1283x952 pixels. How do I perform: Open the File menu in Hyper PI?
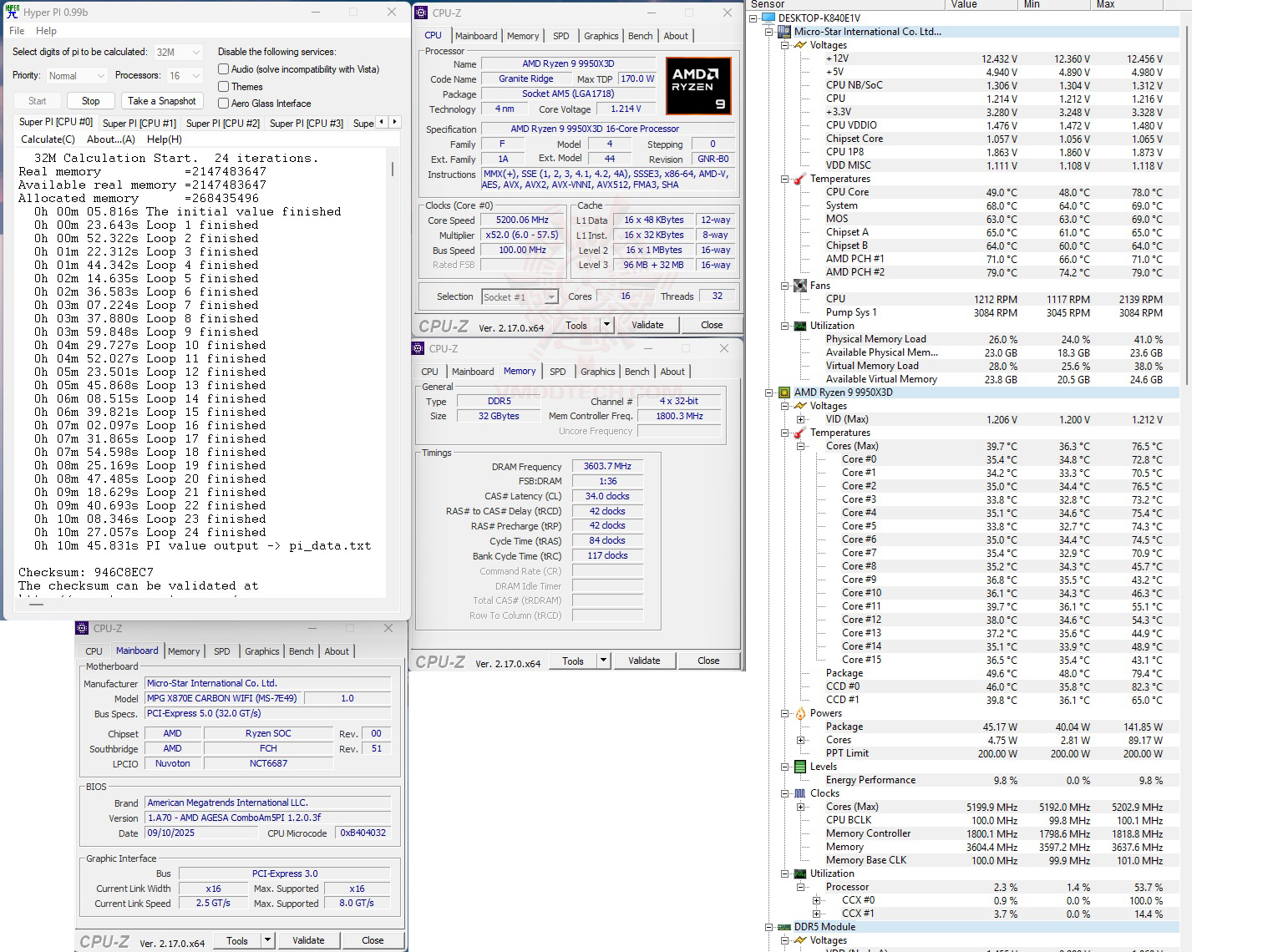click(x=17, y=31)
